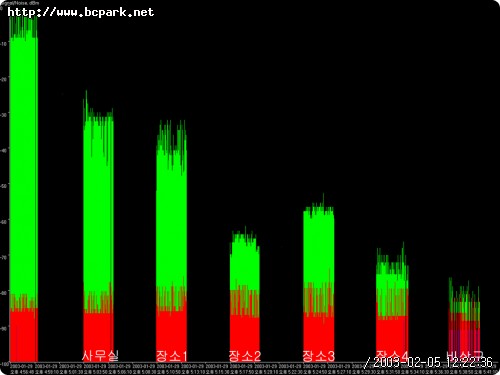Click the 장소3 label

click(319, 356)
